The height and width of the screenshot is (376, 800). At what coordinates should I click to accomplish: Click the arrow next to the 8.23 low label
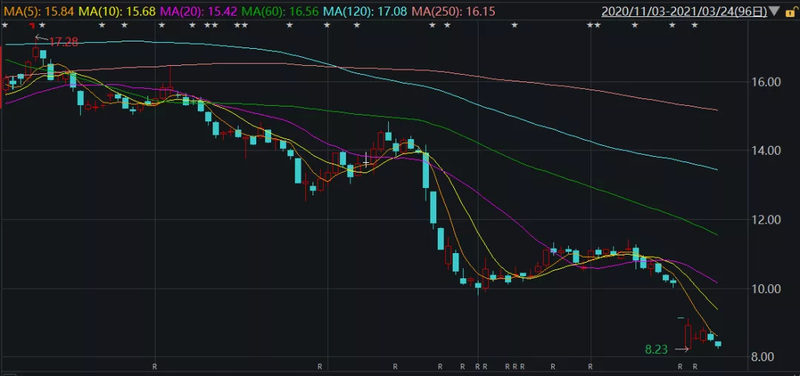[x=682, y=349]
